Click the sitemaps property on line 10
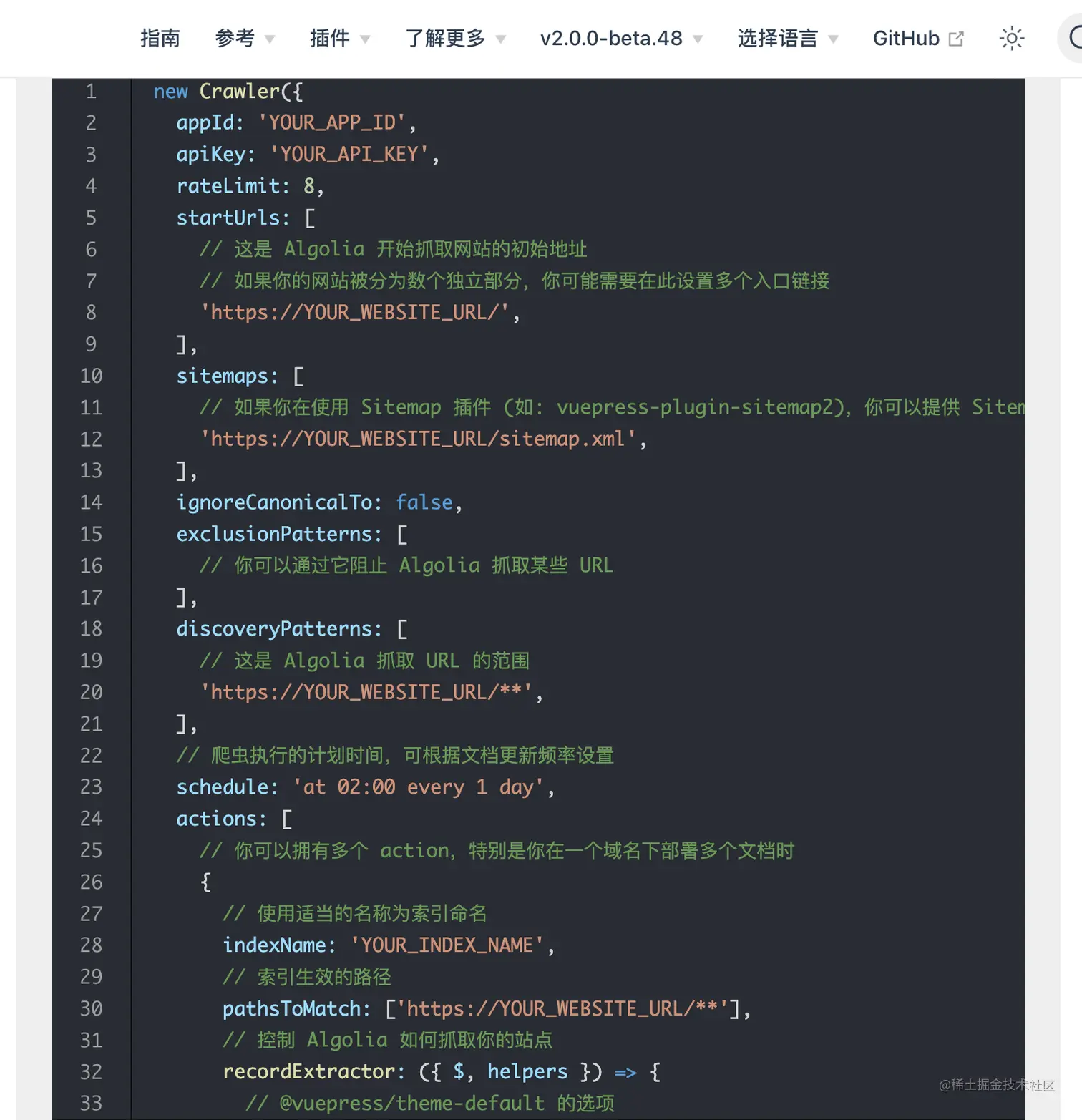The height and width of the screenshot is (1120, 1082). [222, 376]
